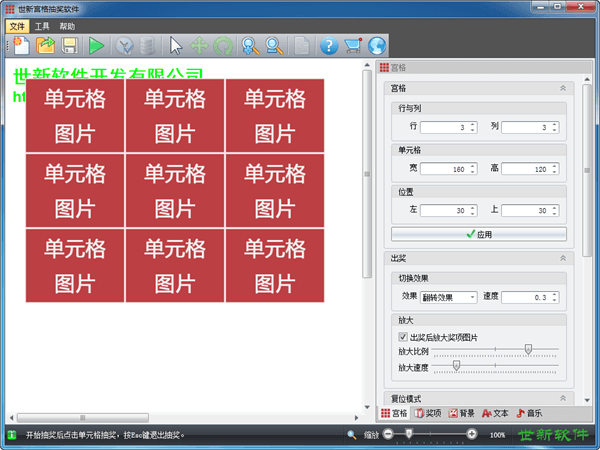Click the blue help question mark icon
The height and width of the screenshot is (450, 600).
click(x=328, y=45)
